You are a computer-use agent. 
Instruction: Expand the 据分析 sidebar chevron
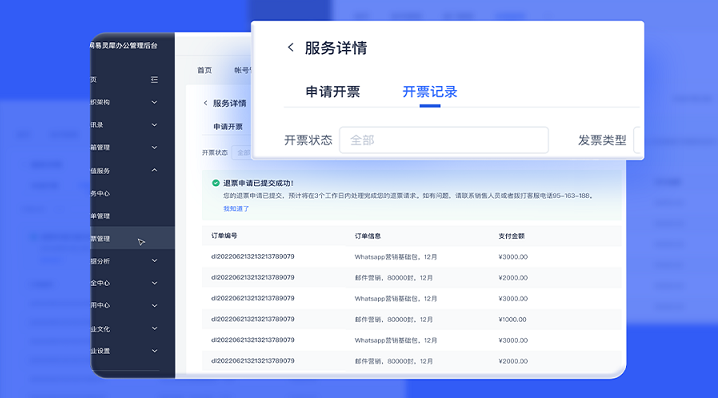coord(154,261)
